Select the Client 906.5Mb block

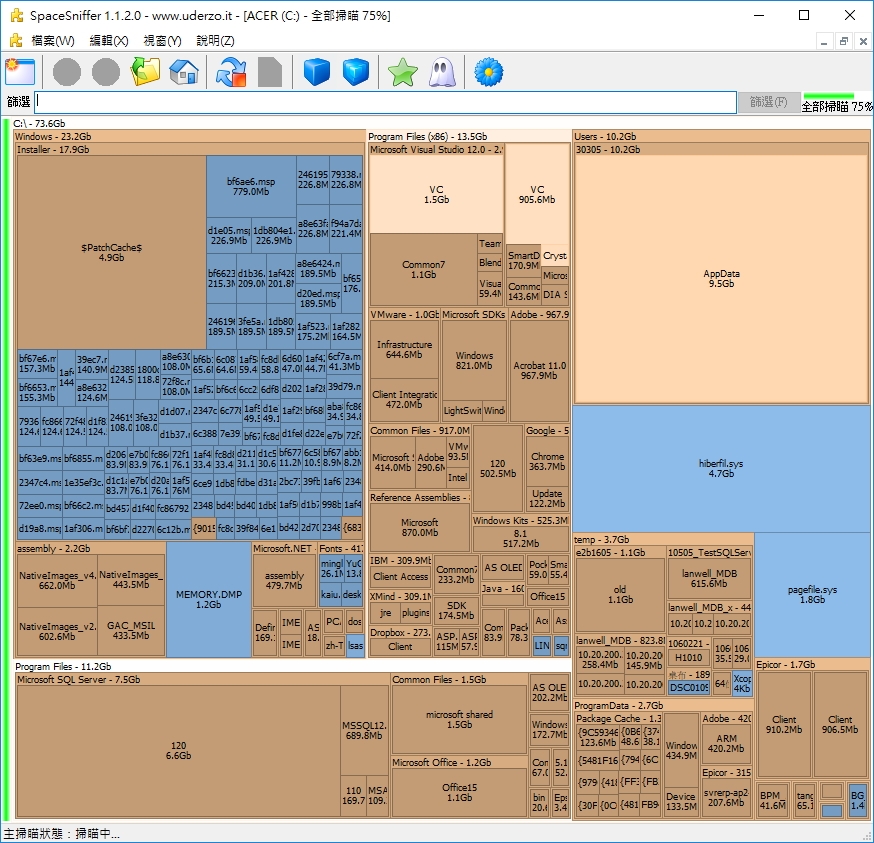840,724
